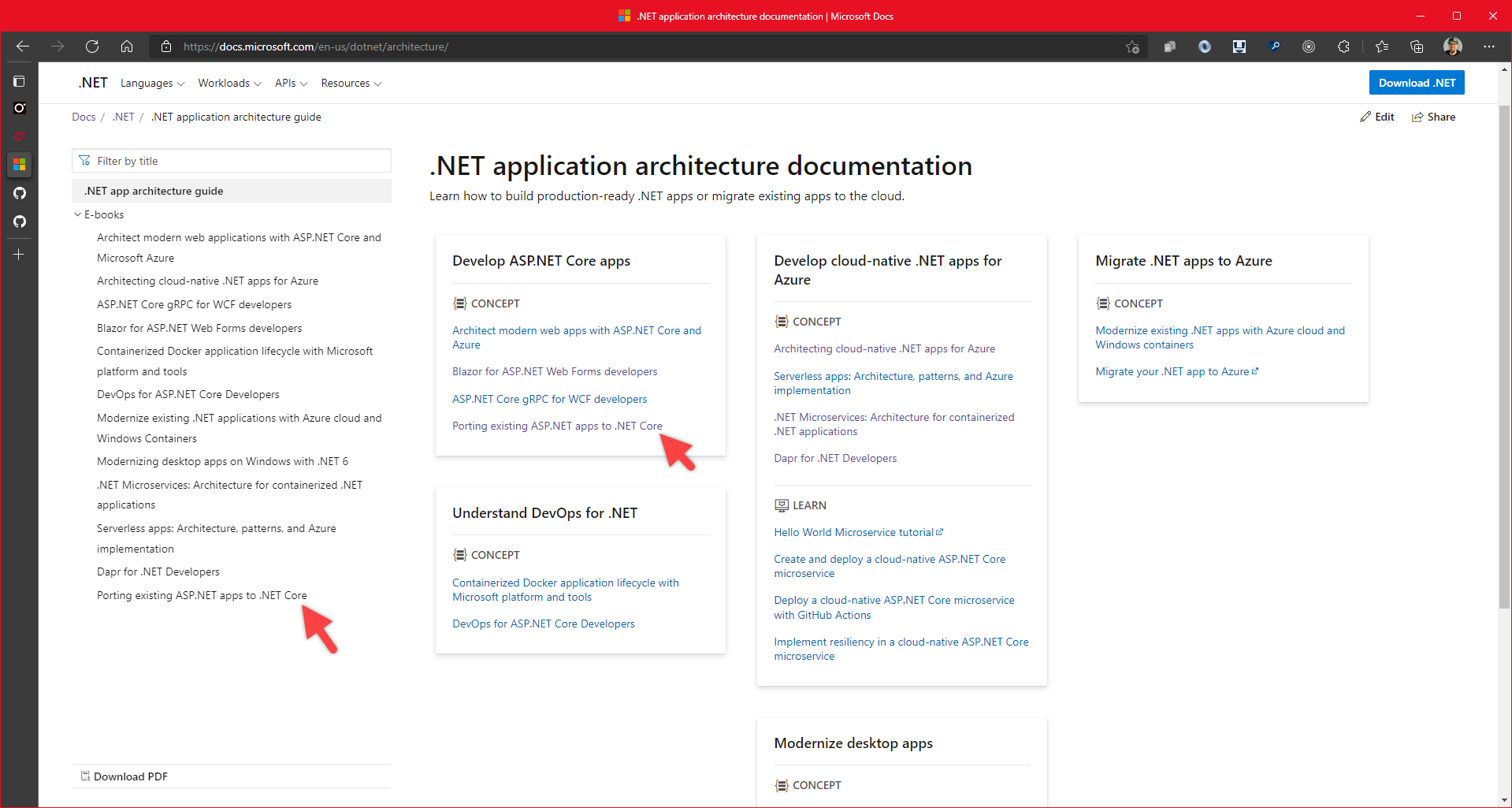Open the Hello World Microservice tutorial link

click(858, 532)
